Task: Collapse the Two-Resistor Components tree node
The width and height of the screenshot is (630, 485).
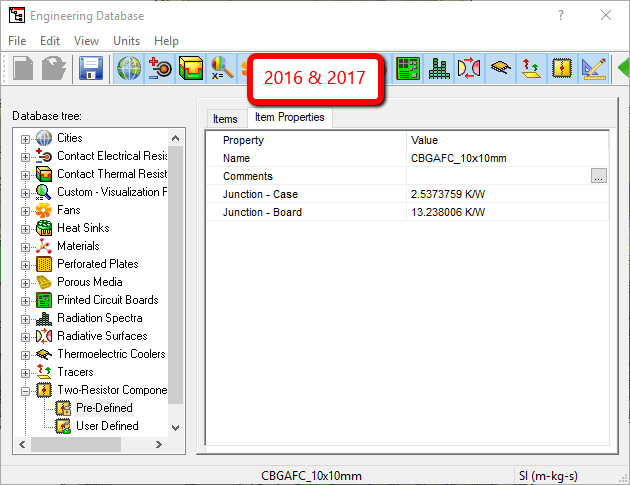Action: (26, 390)
